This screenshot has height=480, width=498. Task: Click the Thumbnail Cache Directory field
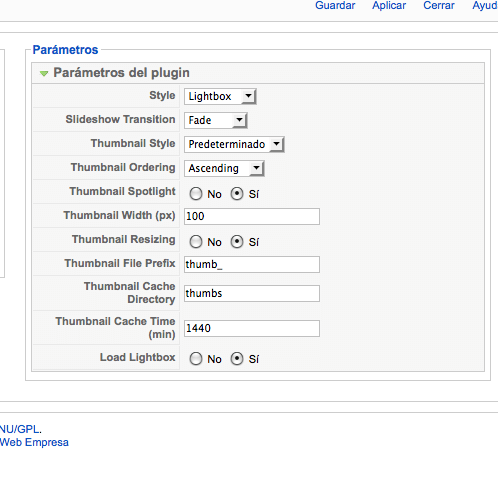pos(252,293)
